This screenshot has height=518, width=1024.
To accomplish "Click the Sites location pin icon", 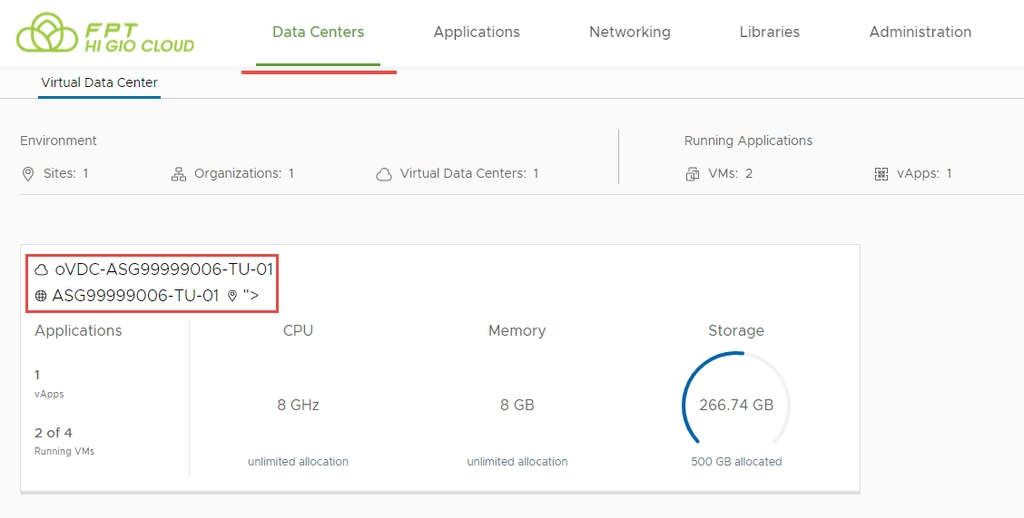I will (x=28, y=174).
